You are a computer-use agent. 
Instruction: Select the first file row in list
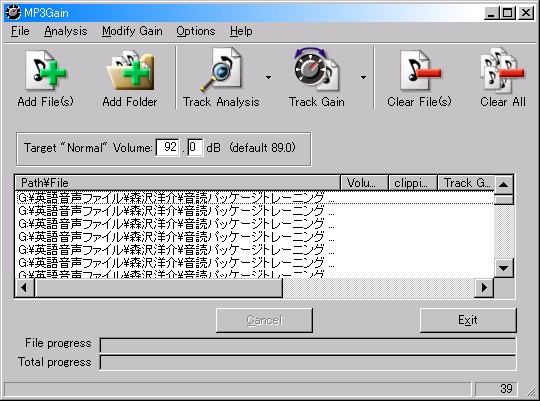tap(255, 198)
